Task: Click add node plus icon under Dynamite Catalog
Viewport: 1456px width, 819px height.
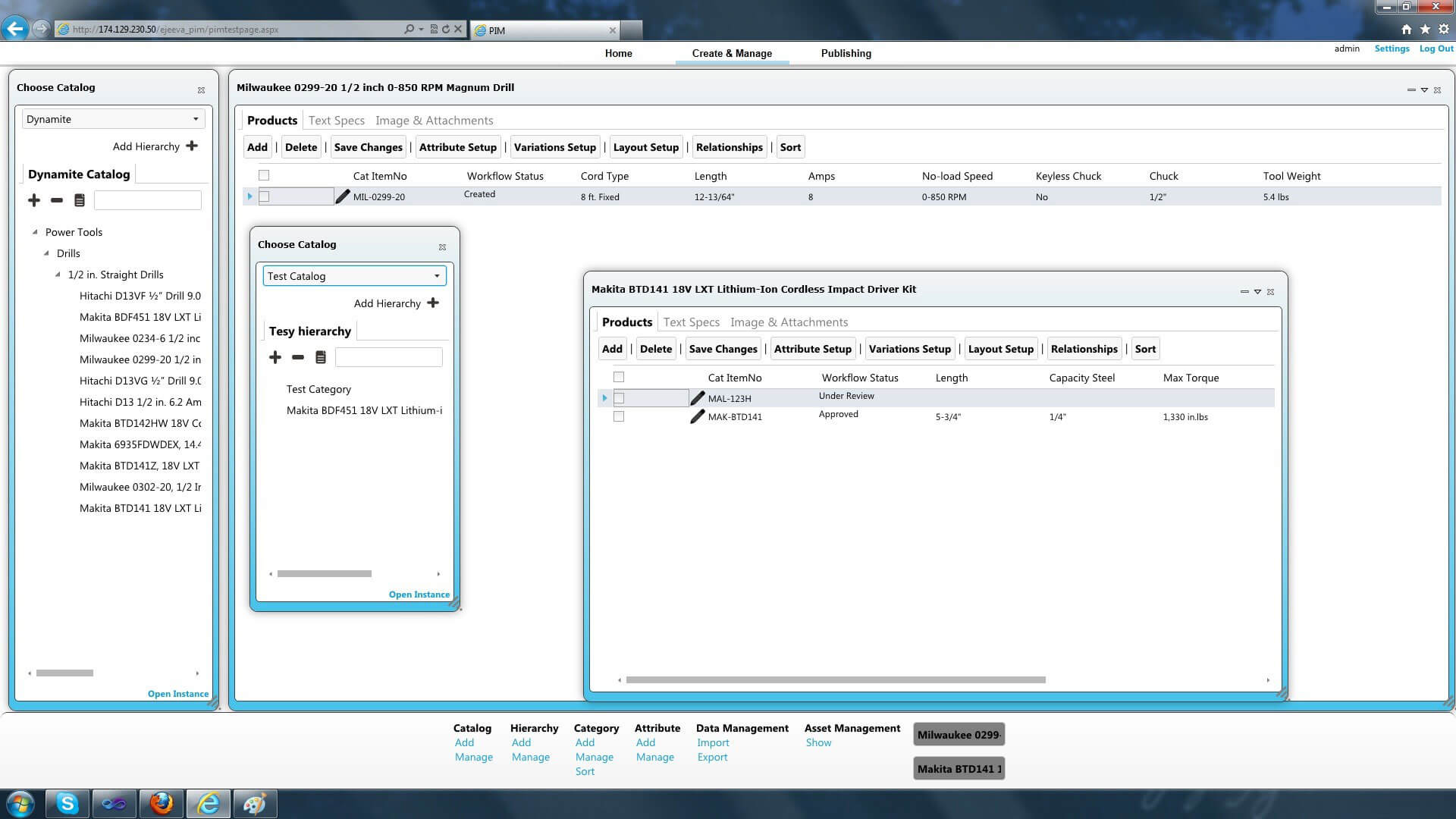Action: 34,200
